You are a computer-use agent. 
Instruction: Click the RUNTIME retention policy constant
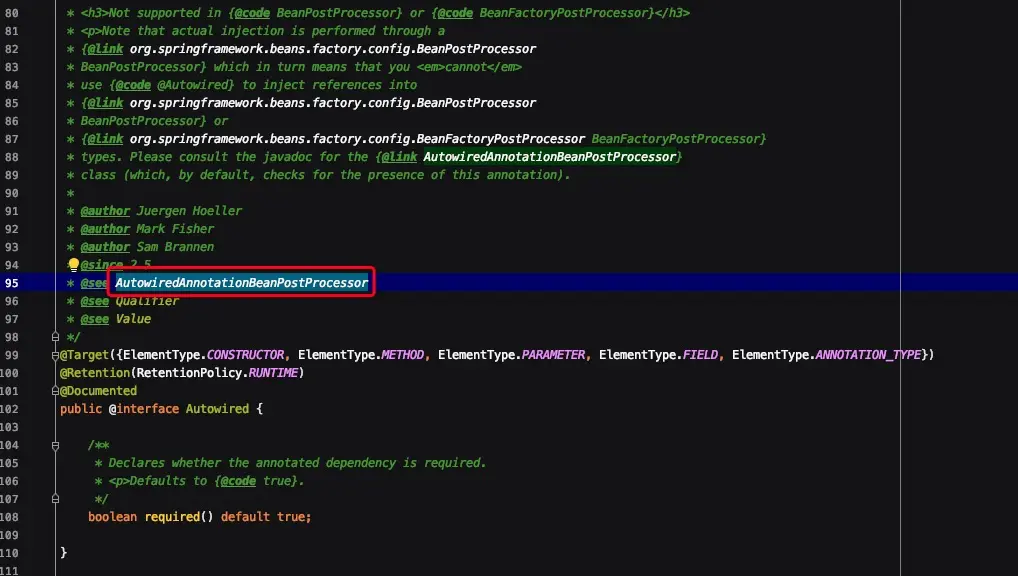(273, 373)
